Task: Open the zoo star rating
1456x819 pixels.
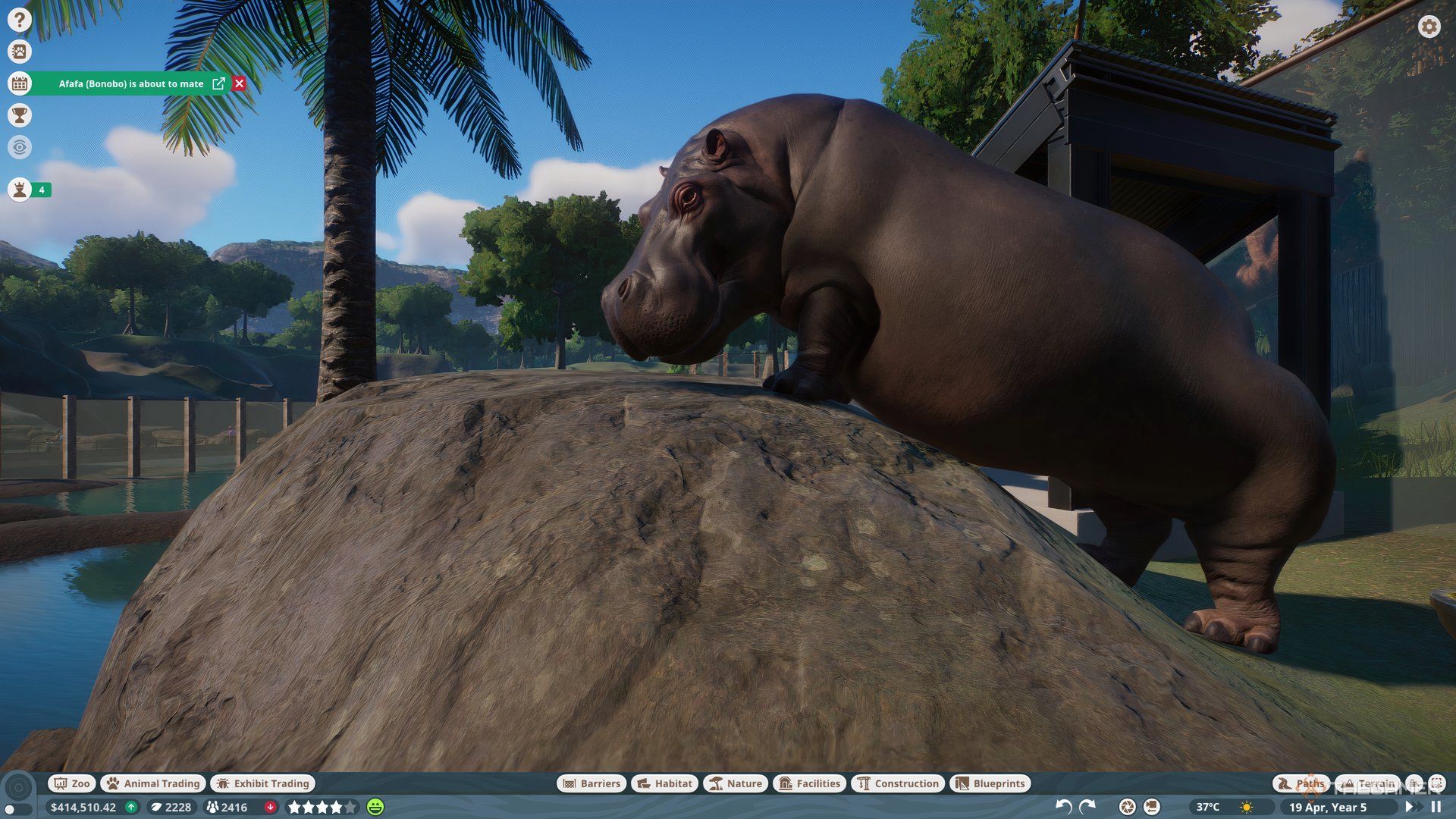Action: coord(322,807)
